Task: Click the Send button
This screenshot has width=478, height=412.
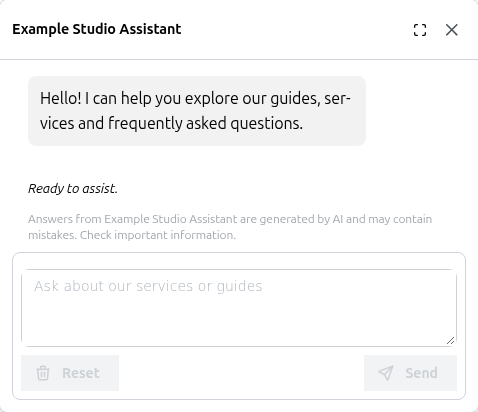Action: pos(410,373)
